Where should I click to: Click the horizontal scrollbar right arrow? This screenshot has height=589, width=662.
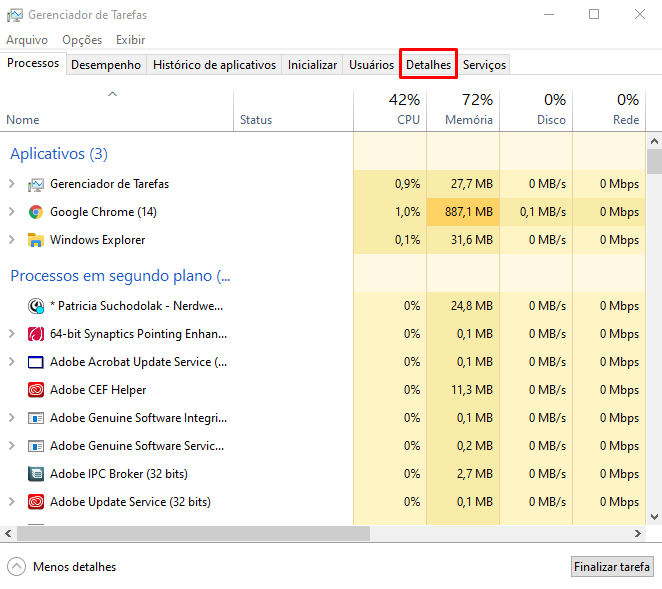pyautogui.click(x=638, y=534)
